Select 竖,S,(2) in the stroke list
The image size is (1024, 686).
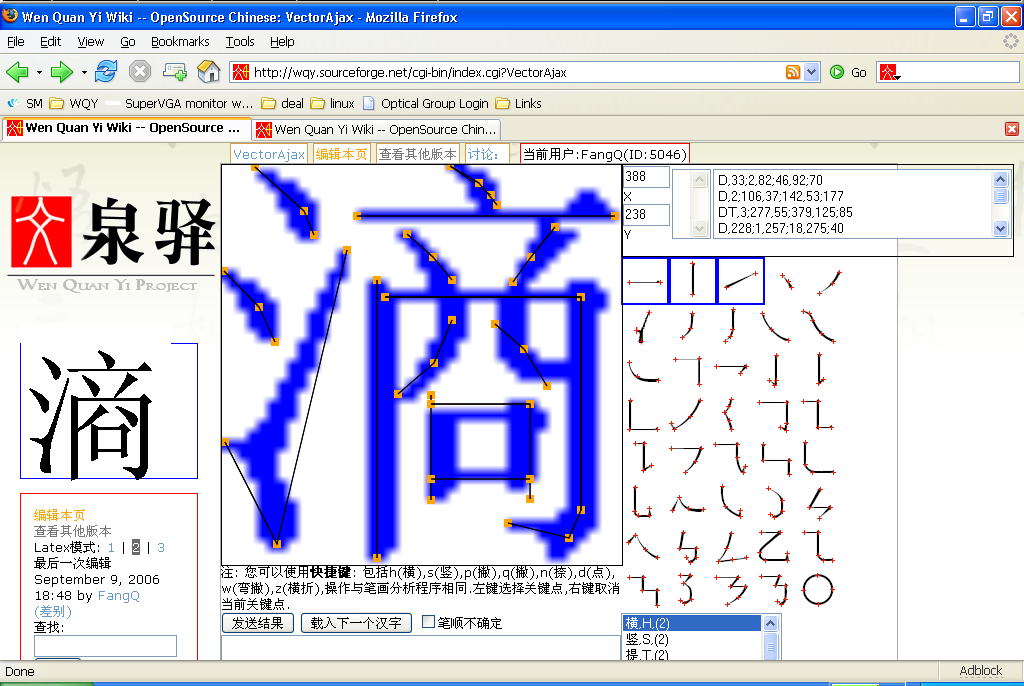[x=692, y=640]
